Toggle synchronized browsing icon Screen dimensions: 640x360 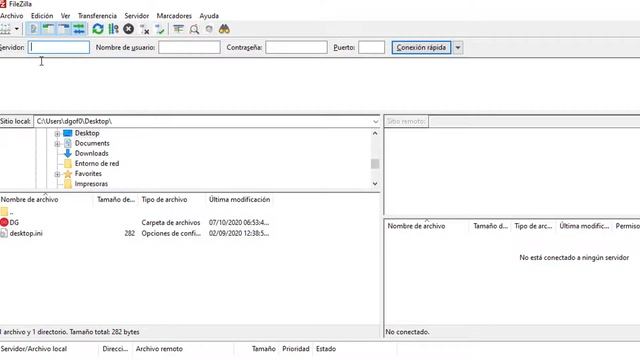(x=209, y=29)
